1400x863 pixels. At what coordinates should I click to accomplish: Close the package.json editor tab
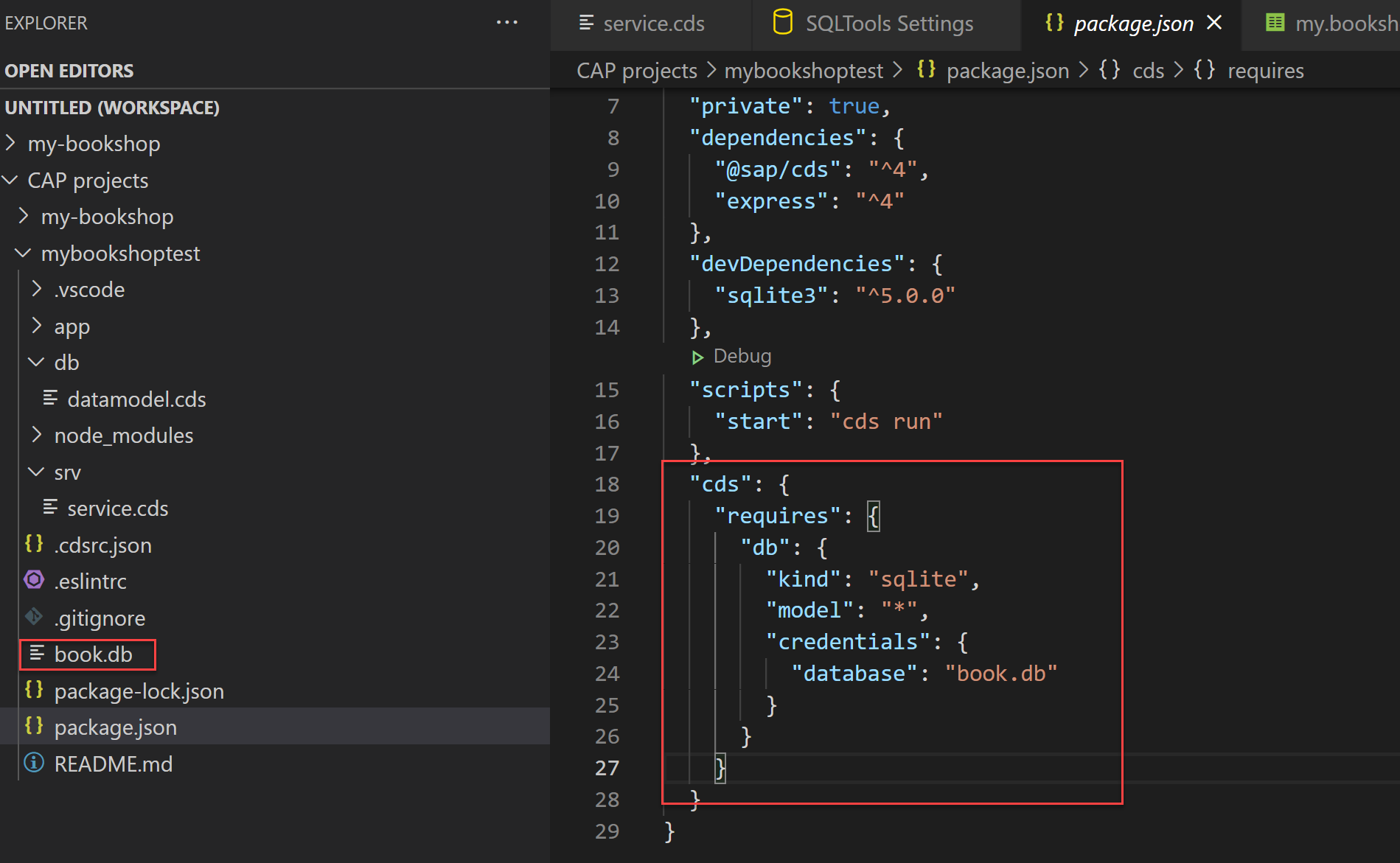[1214, 24]
